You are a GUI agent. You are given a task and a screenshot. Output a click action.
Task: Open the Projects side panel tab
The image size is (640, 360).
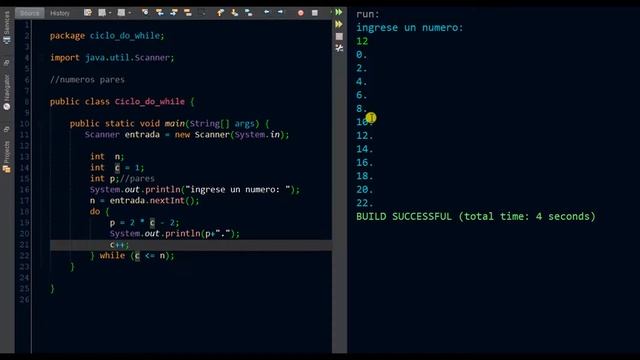coord(7,156)
